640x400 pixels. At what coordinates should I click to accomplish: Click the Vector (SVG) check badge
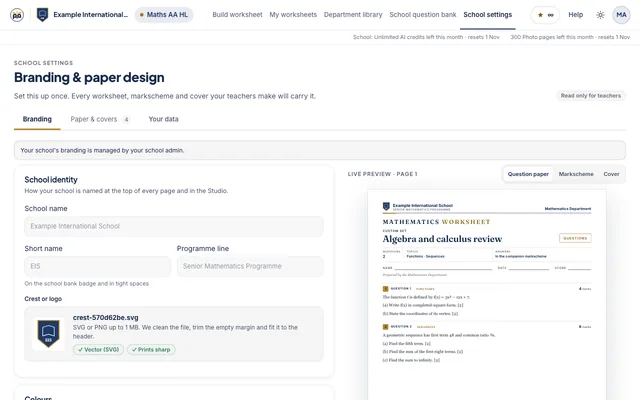click(98, 349)
